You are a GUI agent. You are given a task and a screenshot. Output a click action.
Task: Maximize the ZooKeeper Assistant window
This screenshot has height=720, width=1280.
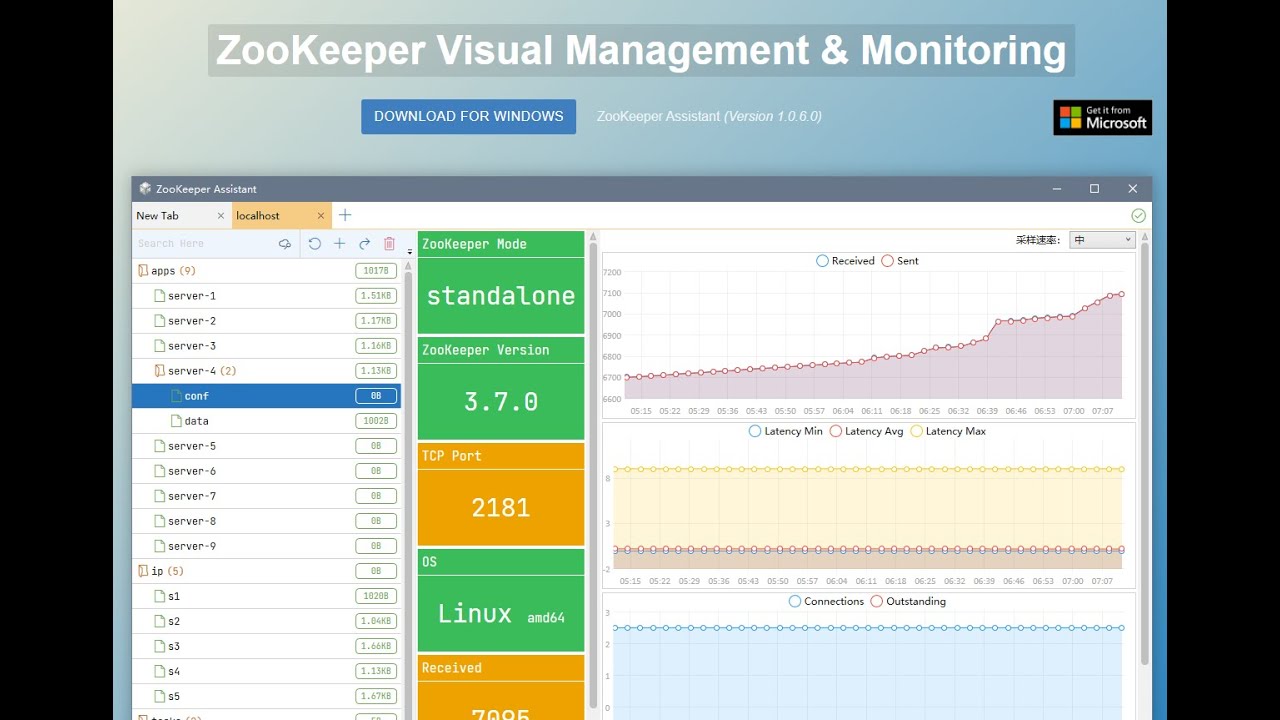click(1094, 189)
